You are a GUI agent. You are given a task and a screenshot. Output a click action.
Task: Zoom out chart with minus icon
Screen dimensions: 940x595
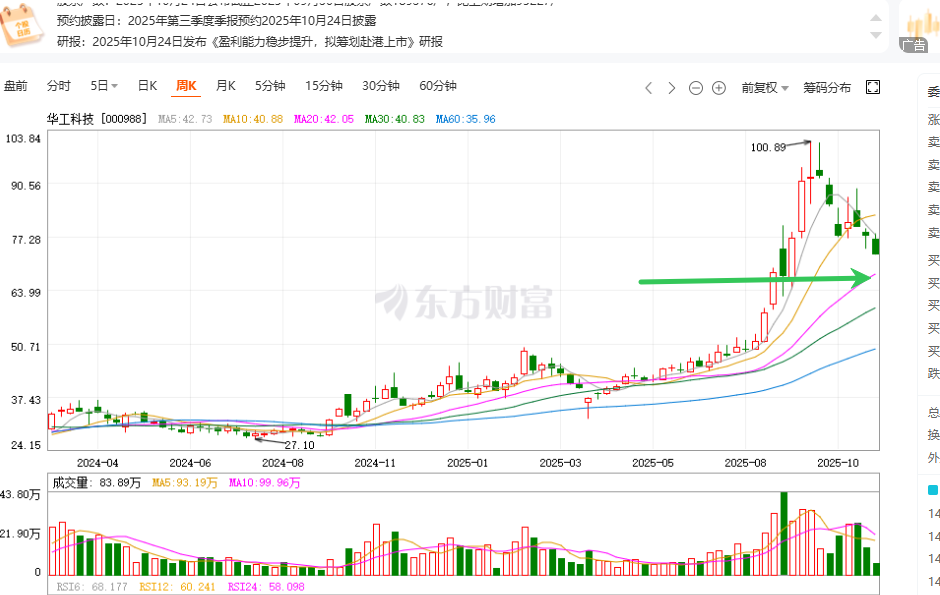(x=695, y=88)
